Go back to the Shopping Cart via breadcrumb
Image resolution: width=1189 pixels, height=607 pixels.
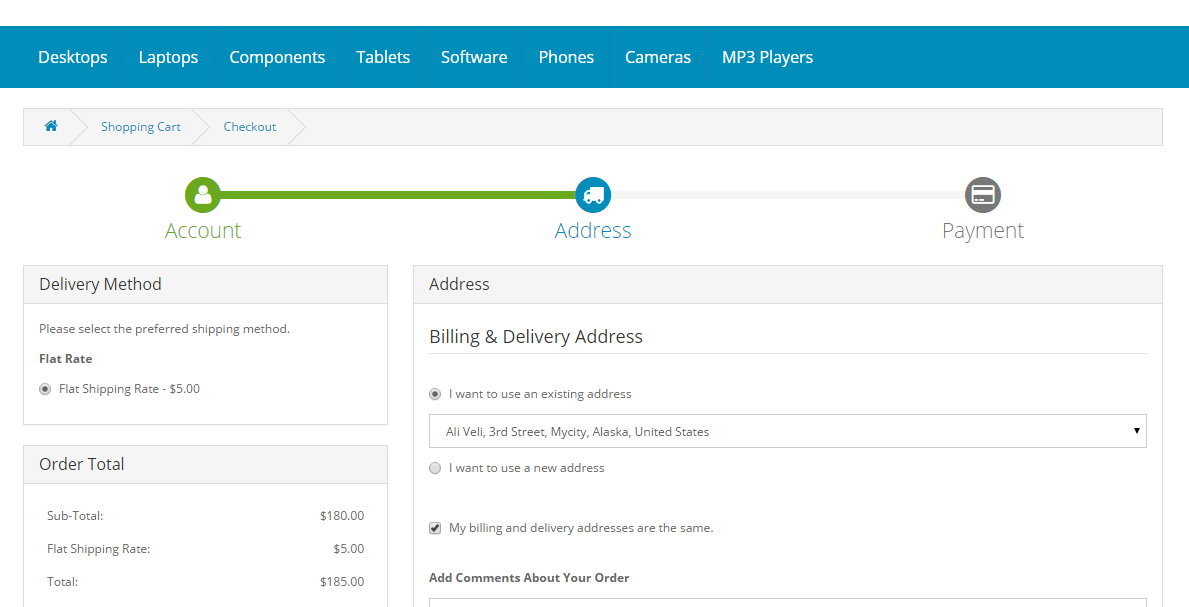point(140,126)
